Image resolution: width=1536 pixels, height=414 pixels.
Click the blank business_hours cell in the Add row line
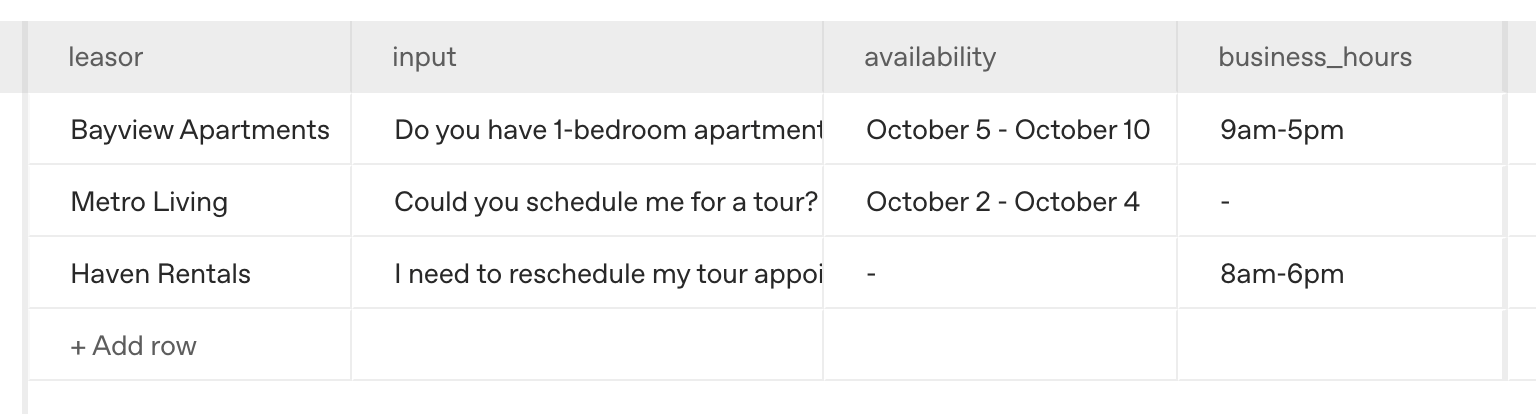(x=1340, y=346)
